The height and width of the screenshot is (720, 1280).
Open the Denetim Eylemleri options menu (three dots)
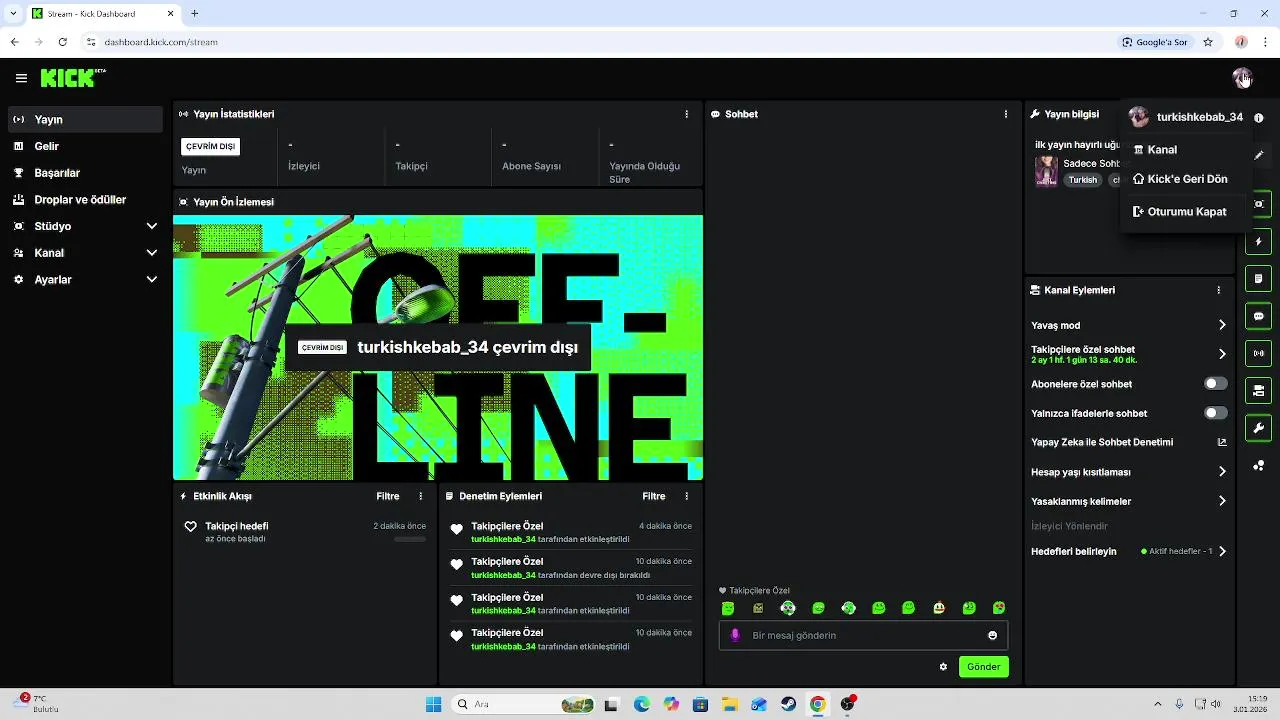point(687,496)
